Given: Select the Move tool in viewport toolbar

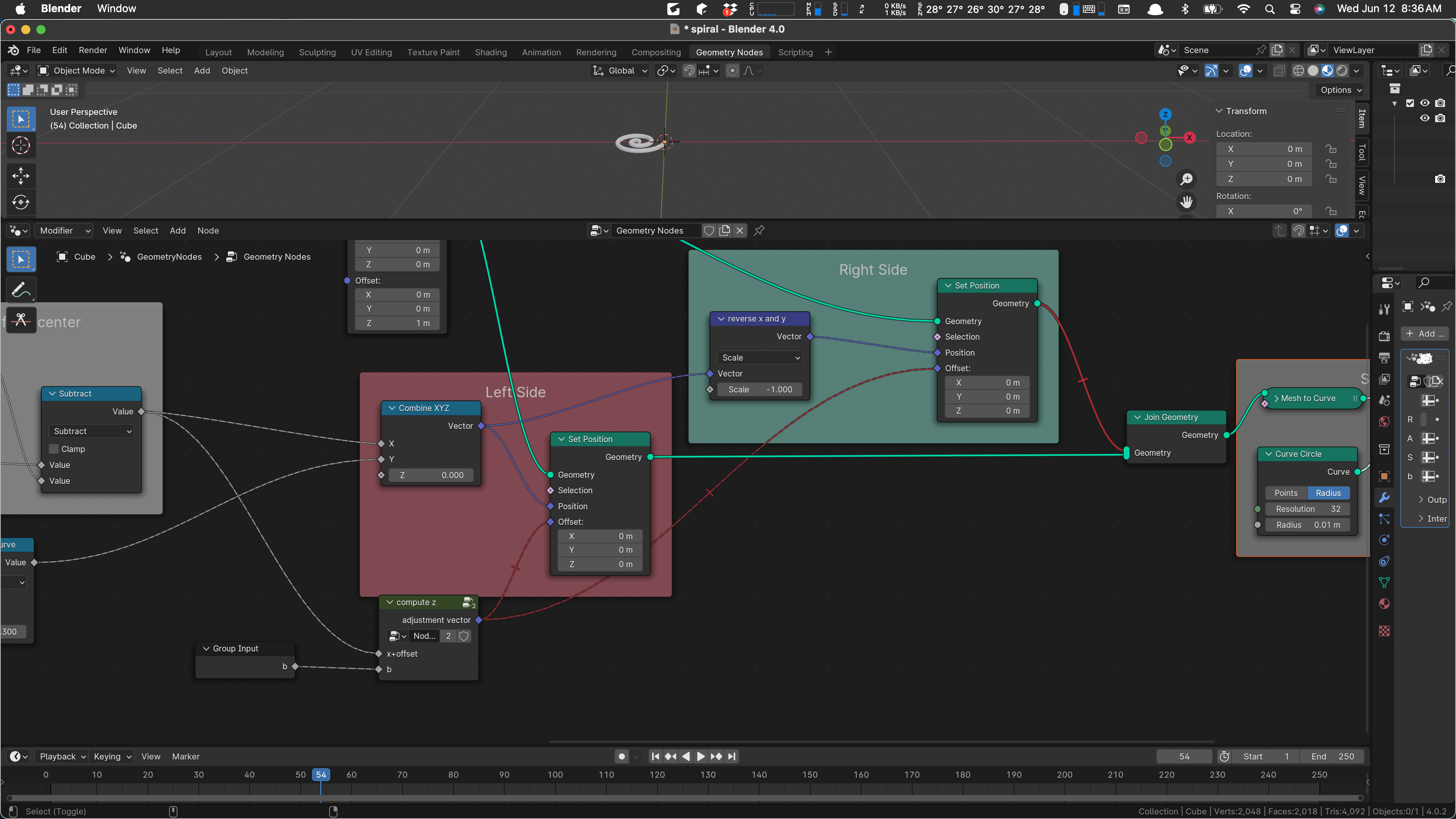Looking at the screenshot, I should point(21,176).
